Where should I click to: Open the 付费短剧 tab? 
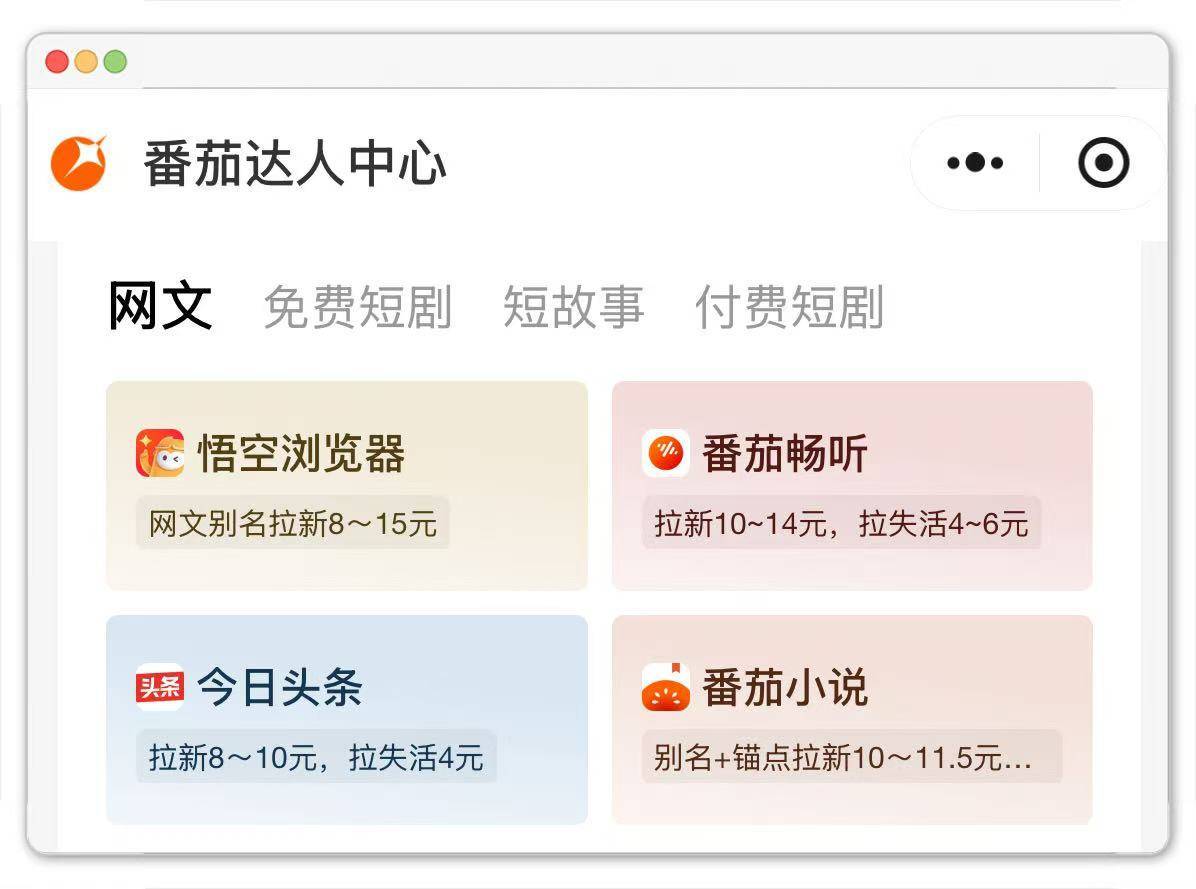789,306
